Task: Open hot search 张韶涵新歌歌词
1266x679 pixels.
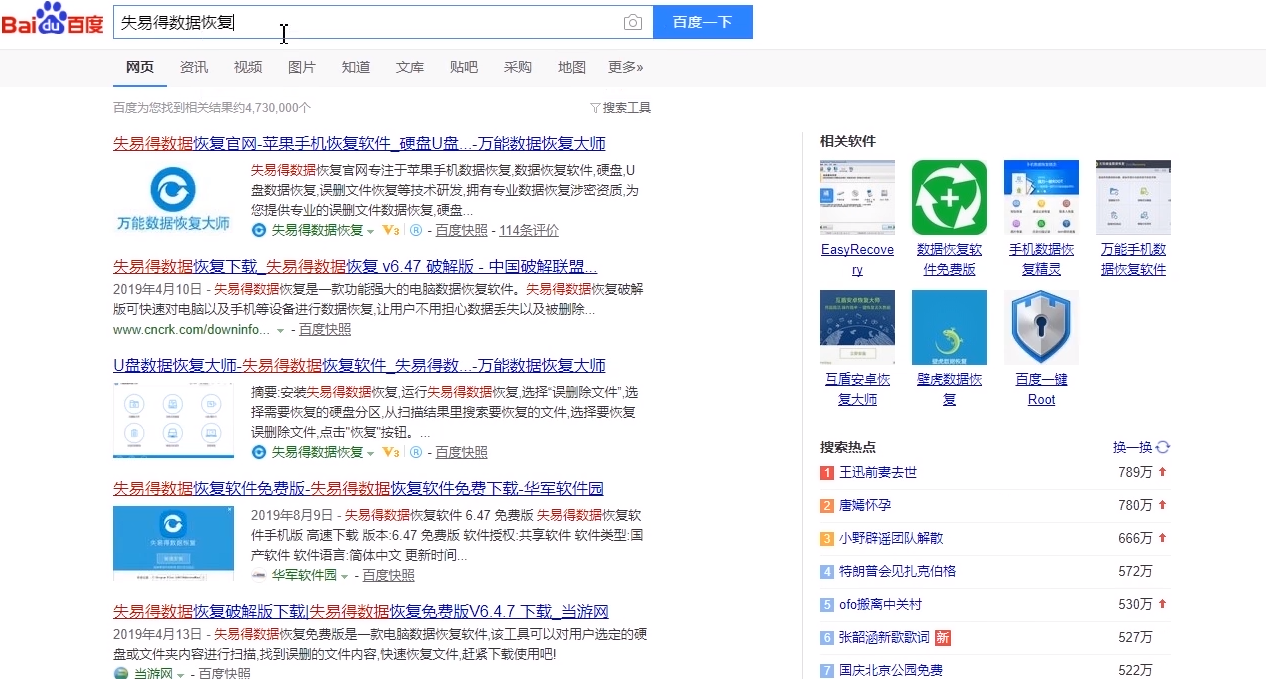Action: tap(884, 637)
